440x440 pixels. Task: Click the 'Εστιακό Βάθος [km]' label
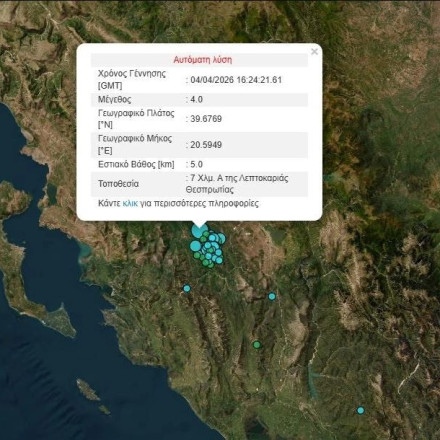click(136, 164)
